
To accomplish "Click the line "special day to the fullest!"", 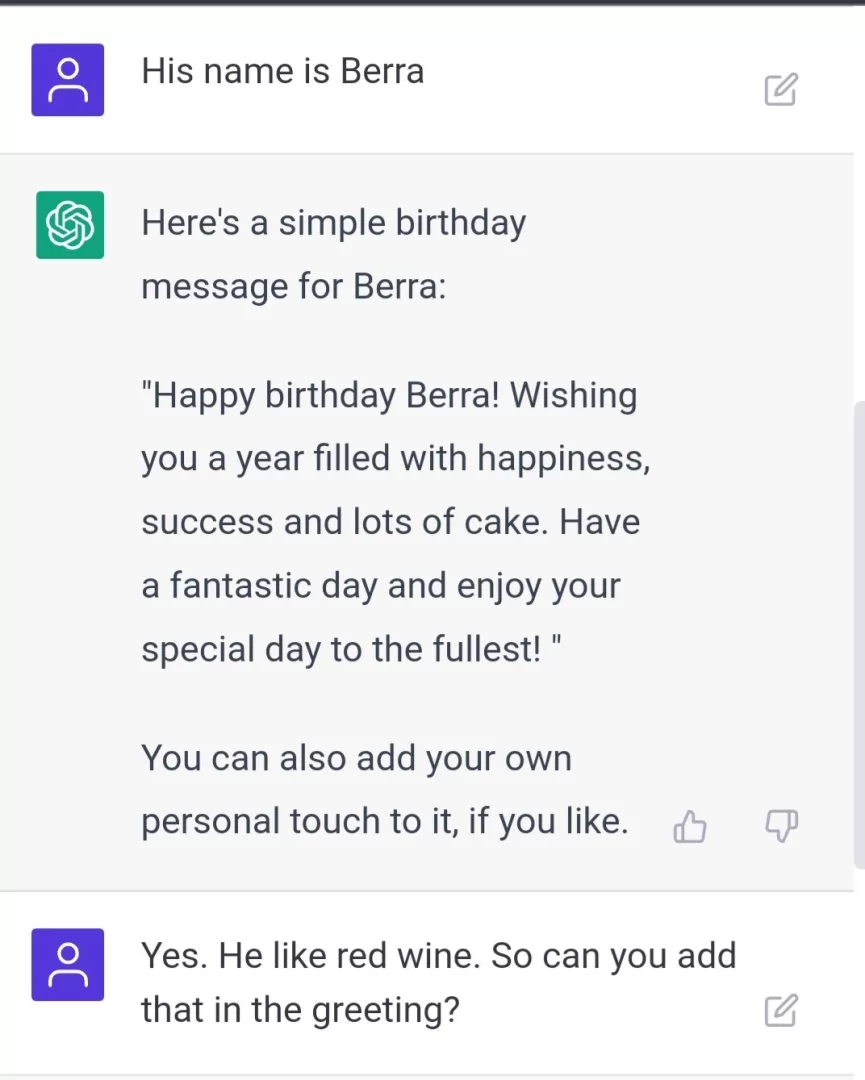I will 340,649.
